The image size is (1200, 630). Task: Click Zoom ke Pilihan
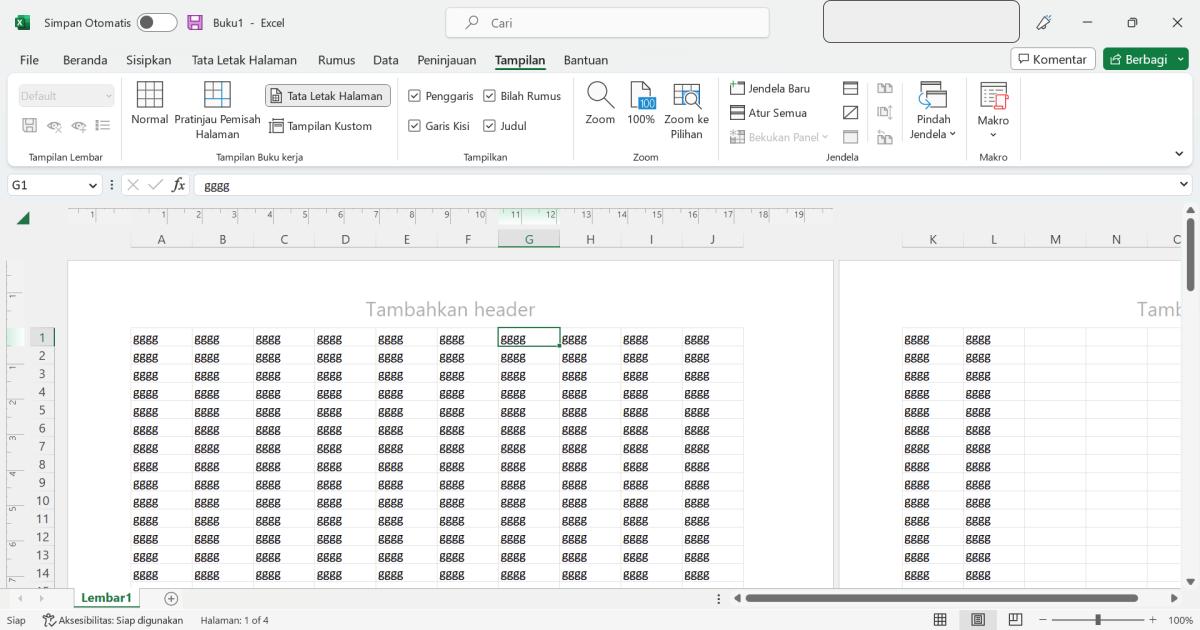(686, 110)
